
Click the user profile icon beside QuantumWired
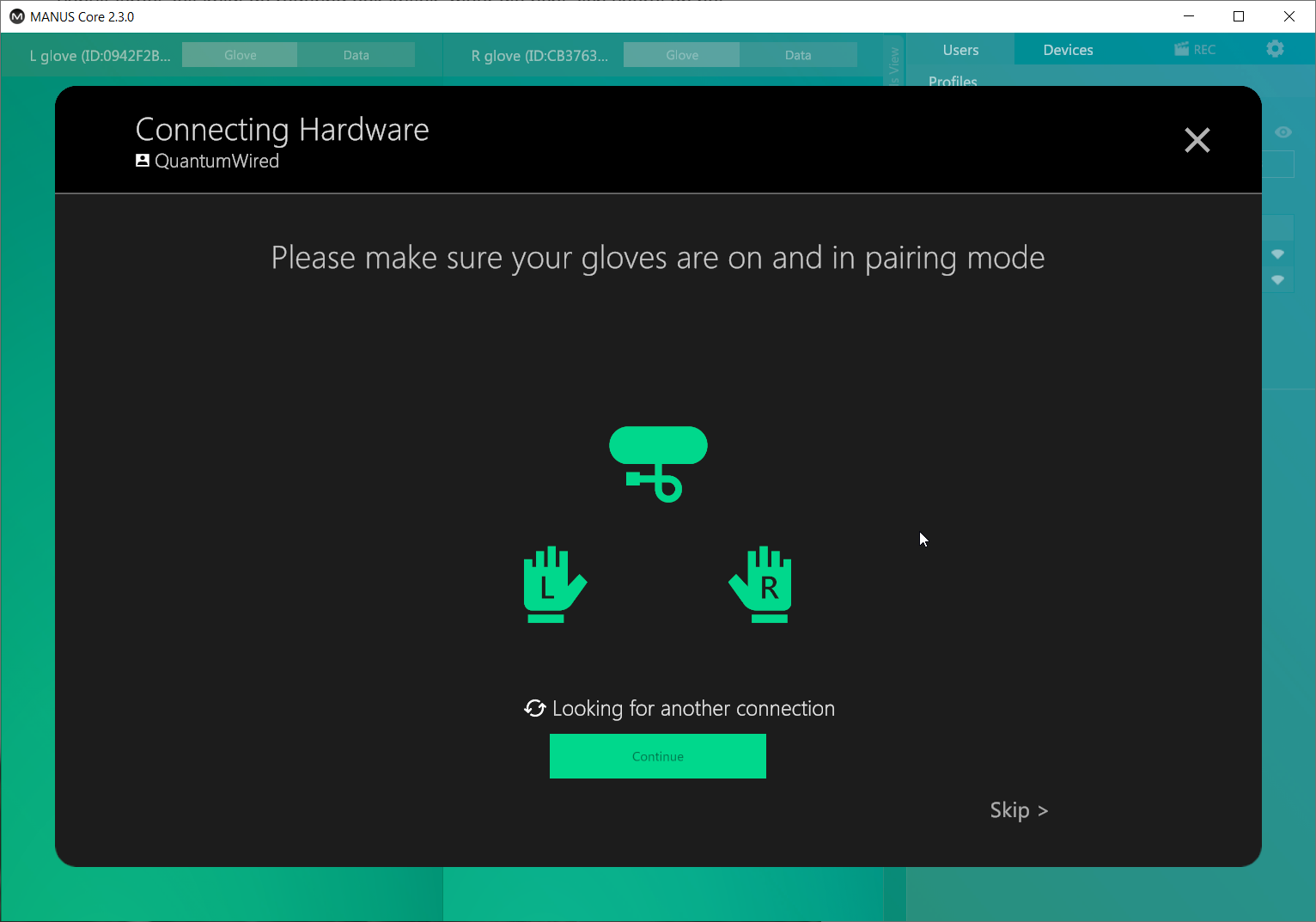pos(143,161)
